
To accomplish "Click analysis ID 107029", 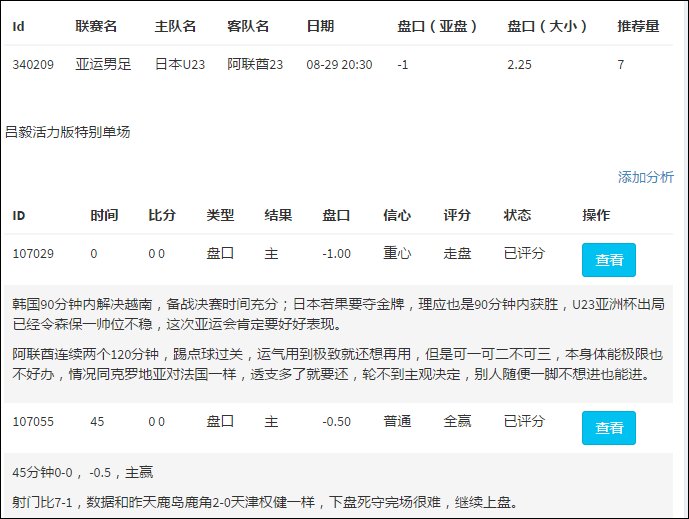I will pyautogui.click(x=33, y=254).
